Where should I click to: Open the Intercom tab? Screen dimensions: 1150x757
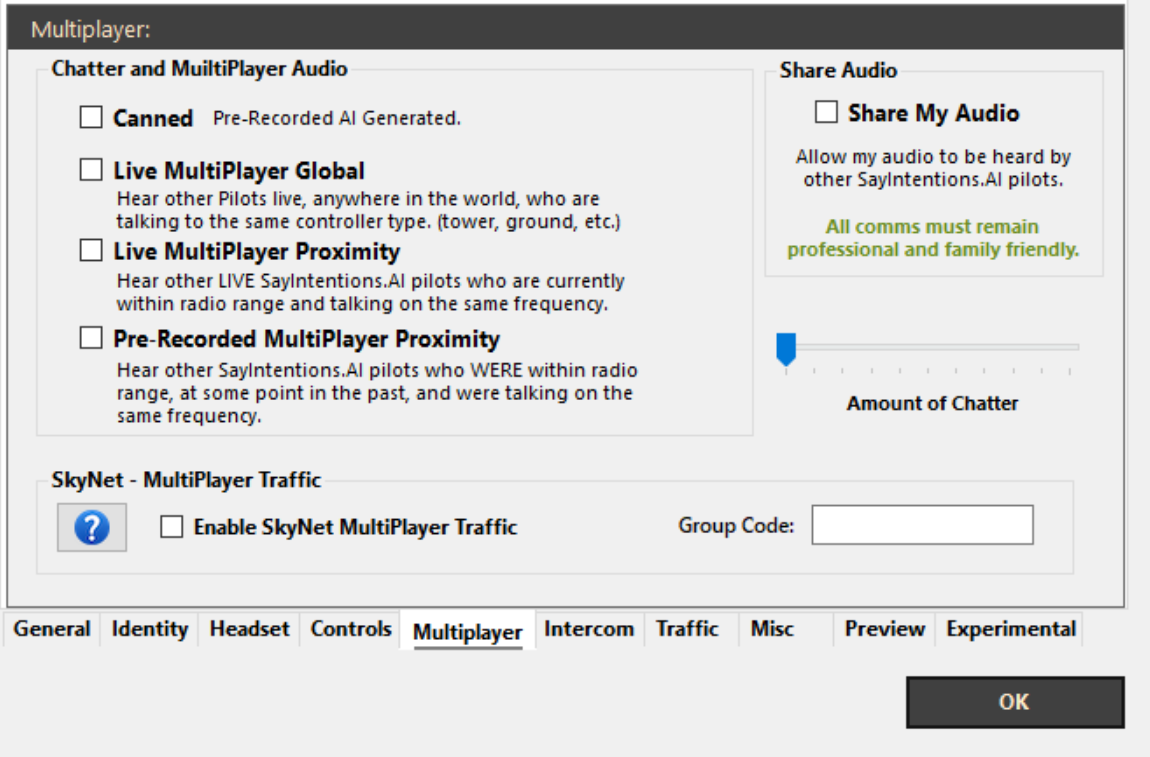pyautogui.click(x=589, y=629)
